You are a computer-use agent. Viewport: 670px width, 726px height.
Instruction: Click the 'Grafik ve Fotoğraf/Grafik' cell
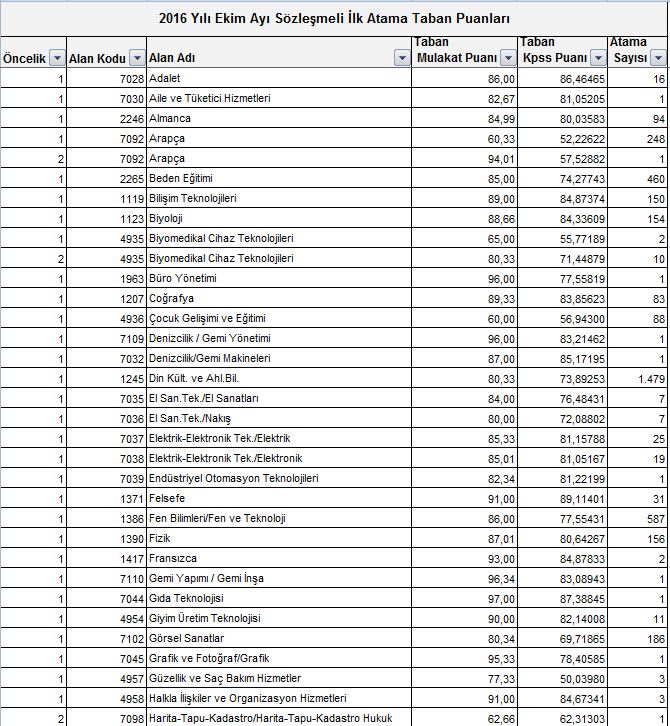(x=279, y=658)
